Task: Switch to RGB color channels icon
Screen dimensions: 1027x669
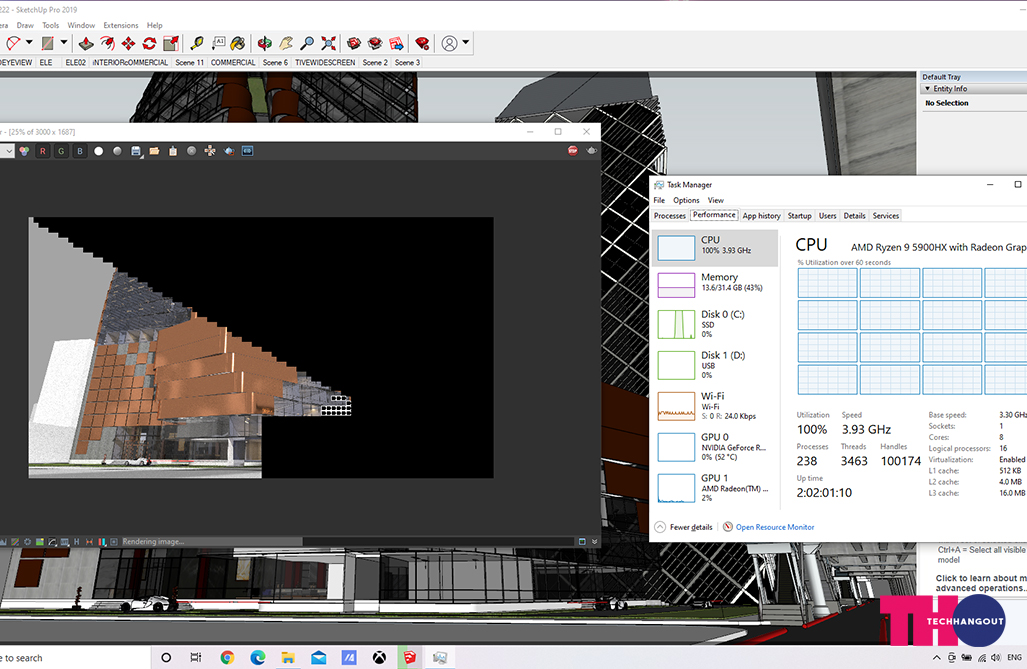Action: pos(24,151)
